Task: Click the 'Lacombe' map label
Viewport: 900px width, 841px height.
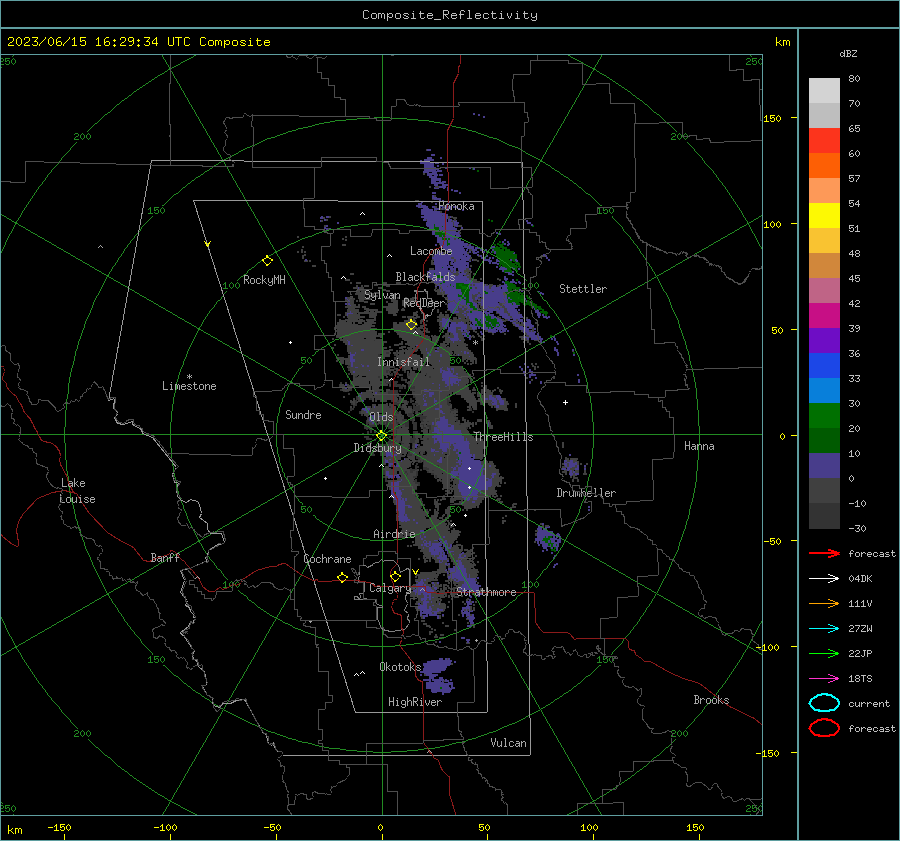Action: pyautogui.click(x=431, y=251)
